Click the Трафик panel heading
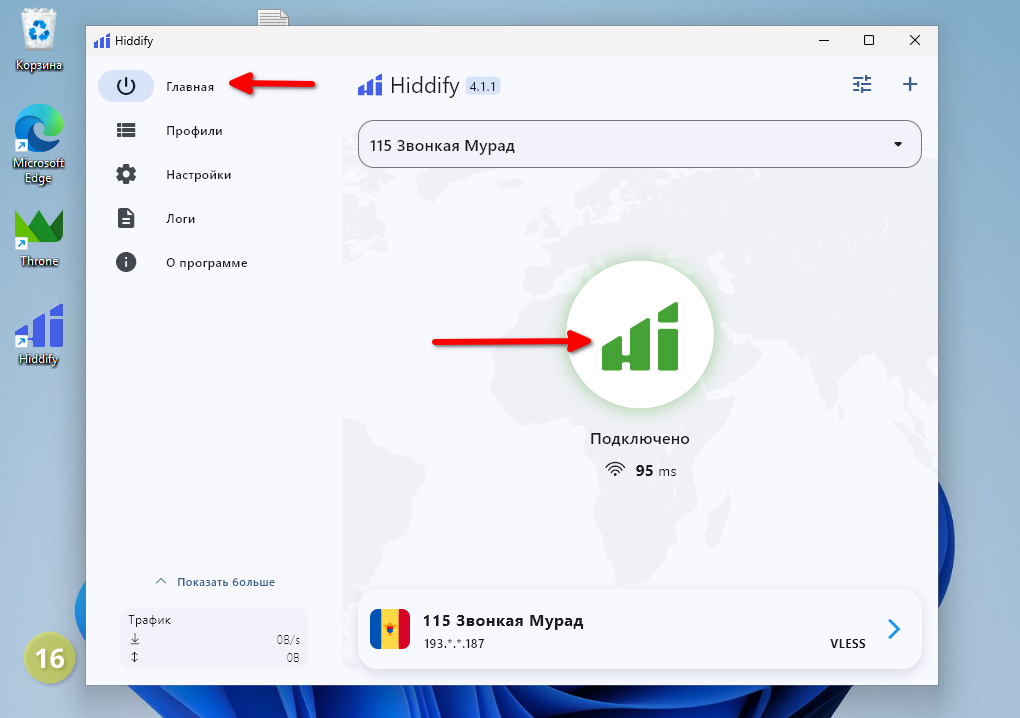 [150, 620]
